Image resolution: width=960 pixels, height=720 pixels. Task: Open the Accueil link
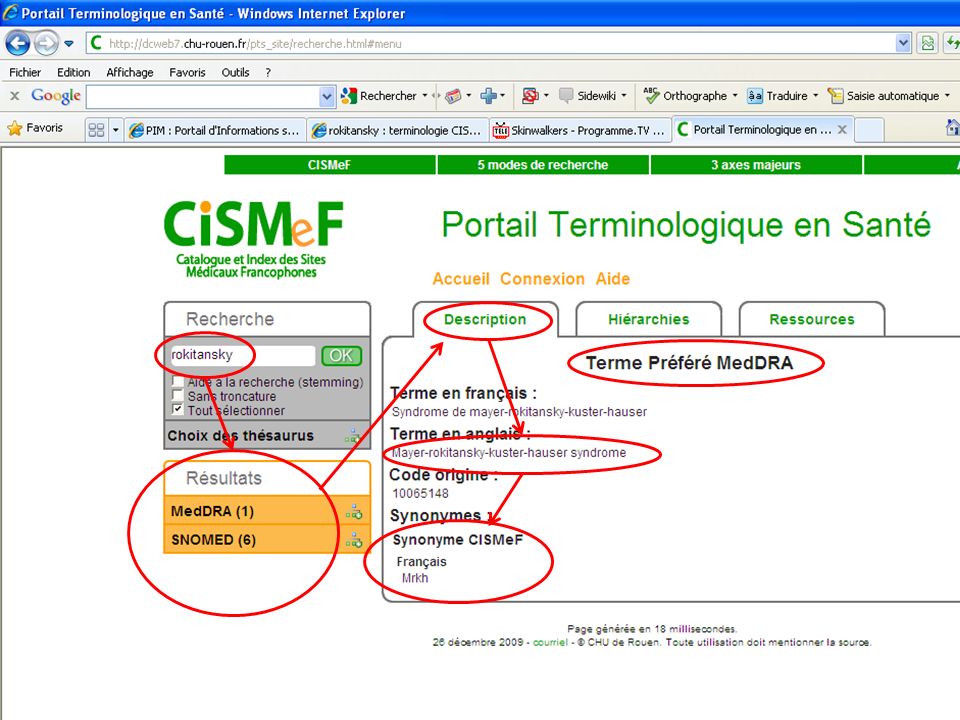point(461,279)
